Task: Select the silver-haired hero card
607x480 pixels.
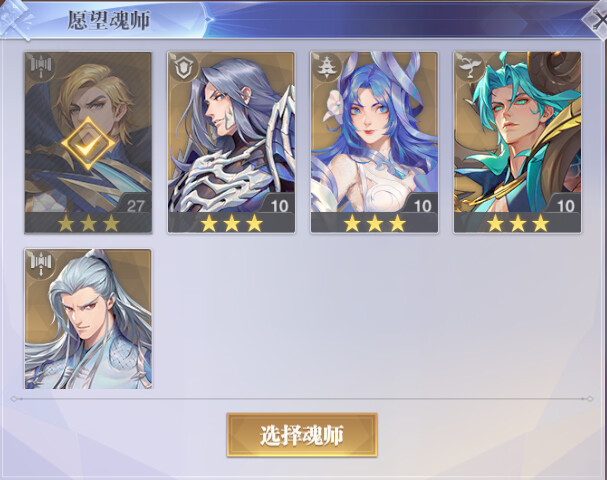Action: [x=88, y=319]
